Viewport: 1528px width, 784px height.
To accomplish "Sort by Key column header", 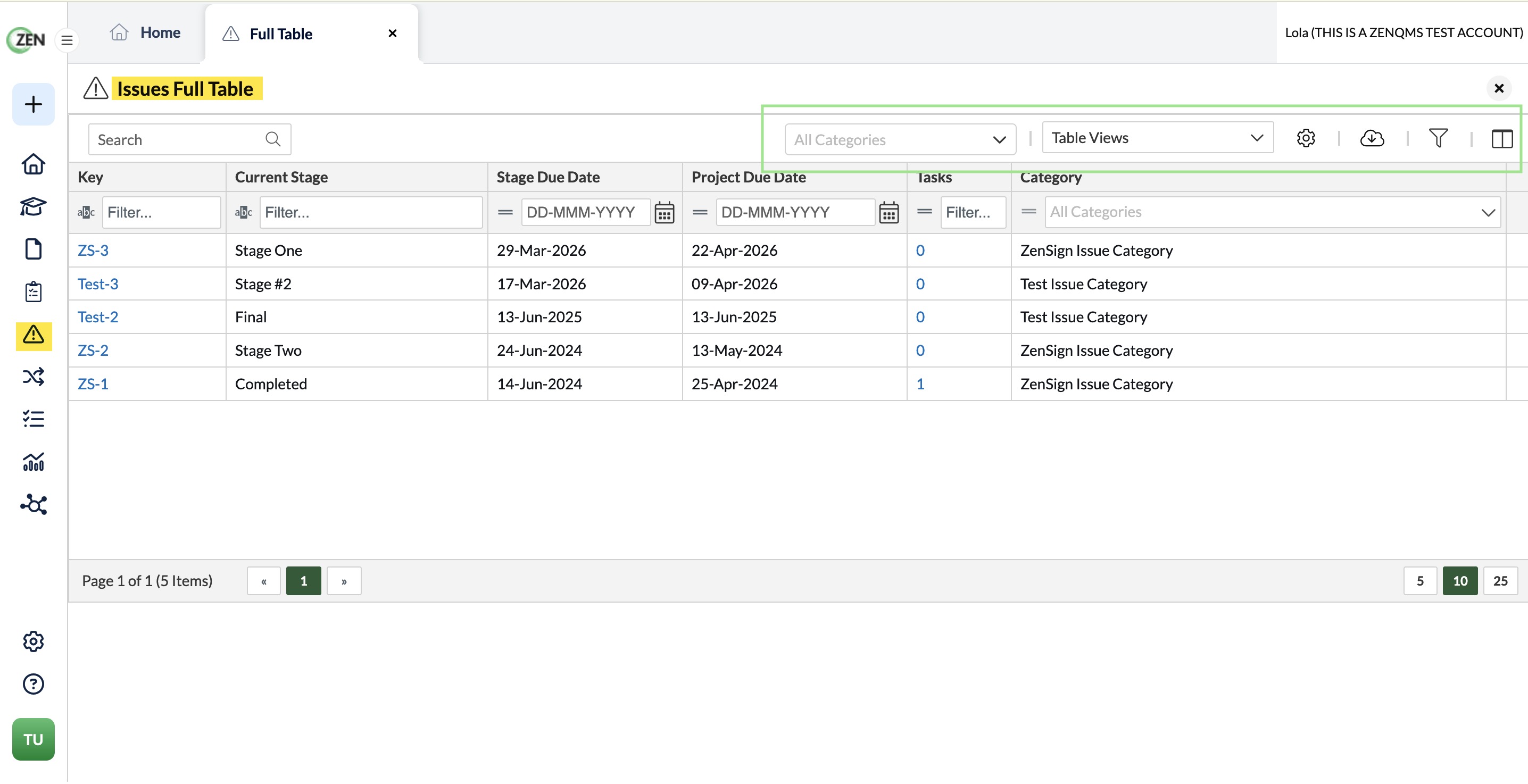I will click(x=91, y=177).
